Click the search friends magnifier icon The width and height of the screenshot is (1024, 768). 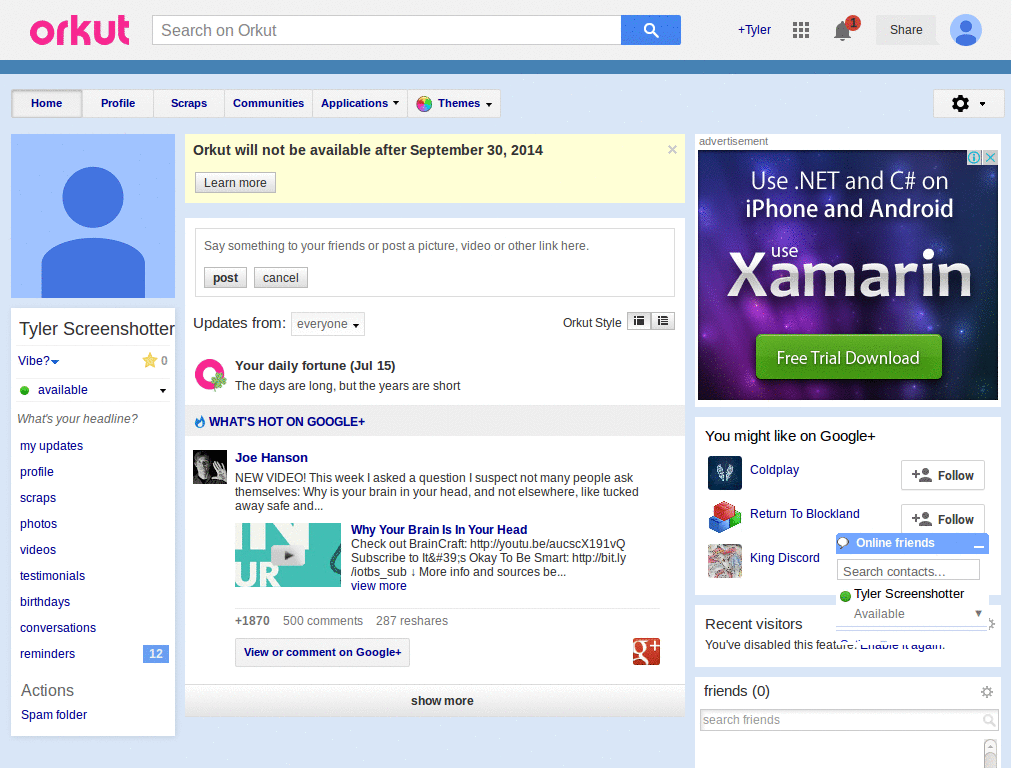[989, 720]
